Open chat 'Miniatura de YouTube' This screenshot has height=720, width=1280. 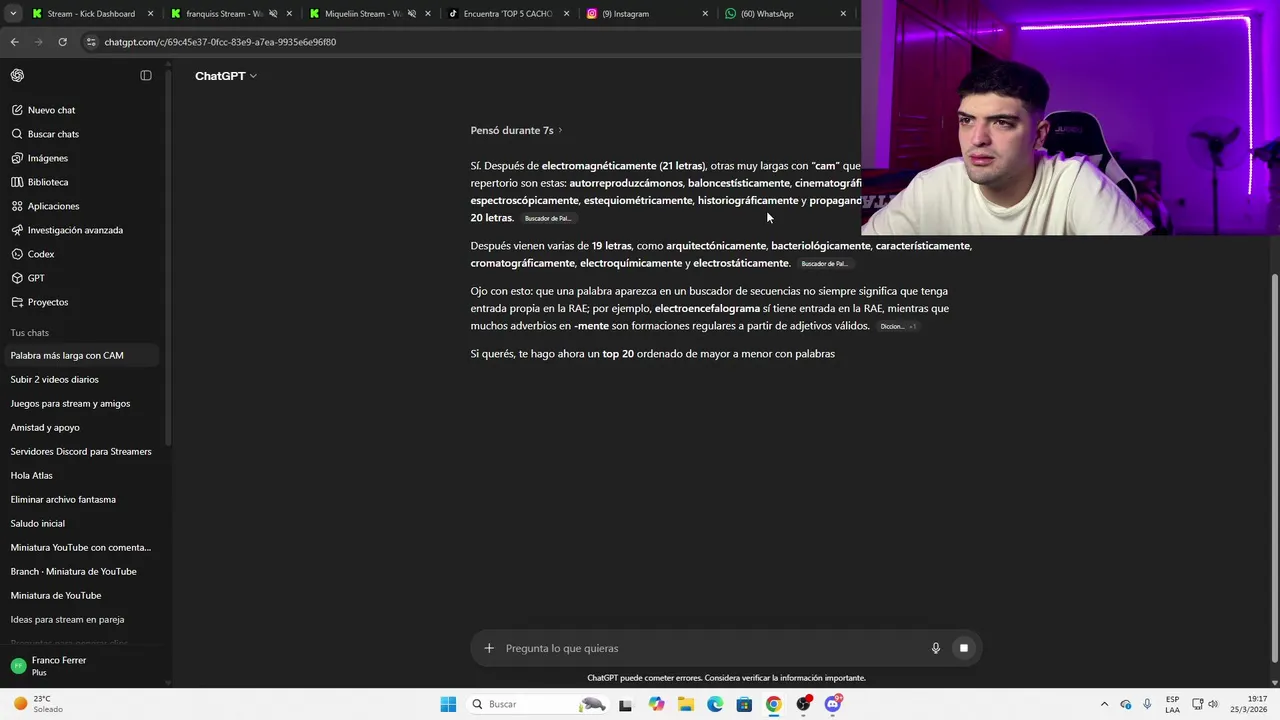point(80,596)
